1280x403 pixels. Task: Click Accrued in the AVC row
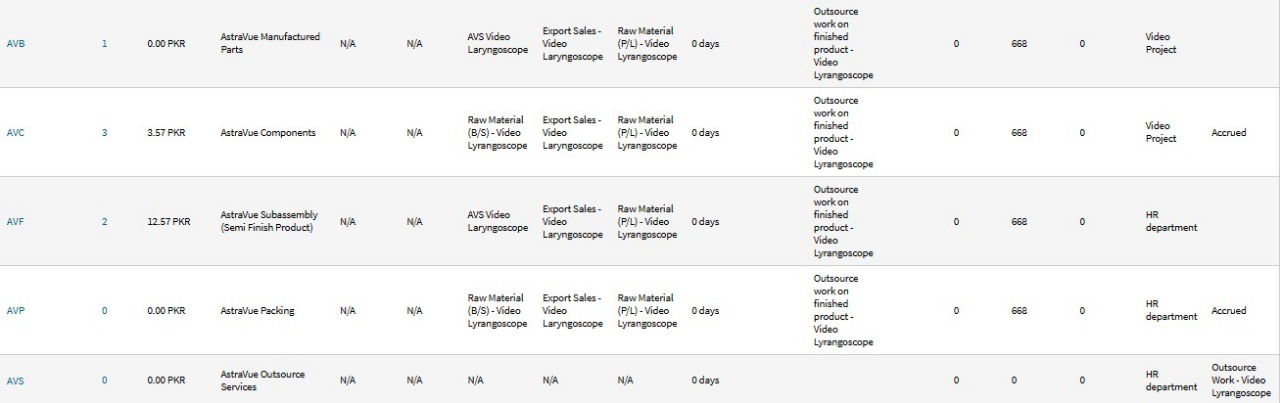[1228, 133]
